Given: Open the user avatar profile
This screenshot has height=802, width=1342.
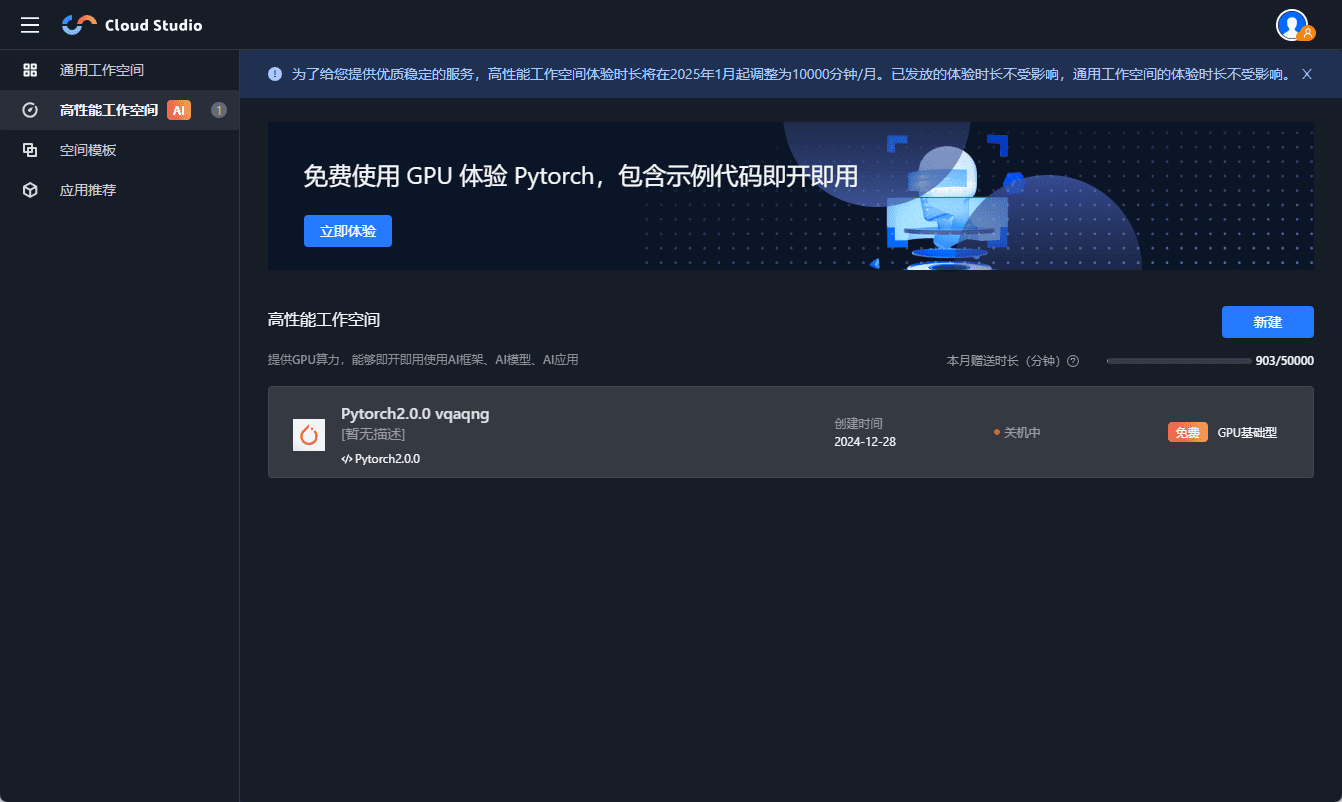Looking at the screenshot, I should [x=1293, y=25].
